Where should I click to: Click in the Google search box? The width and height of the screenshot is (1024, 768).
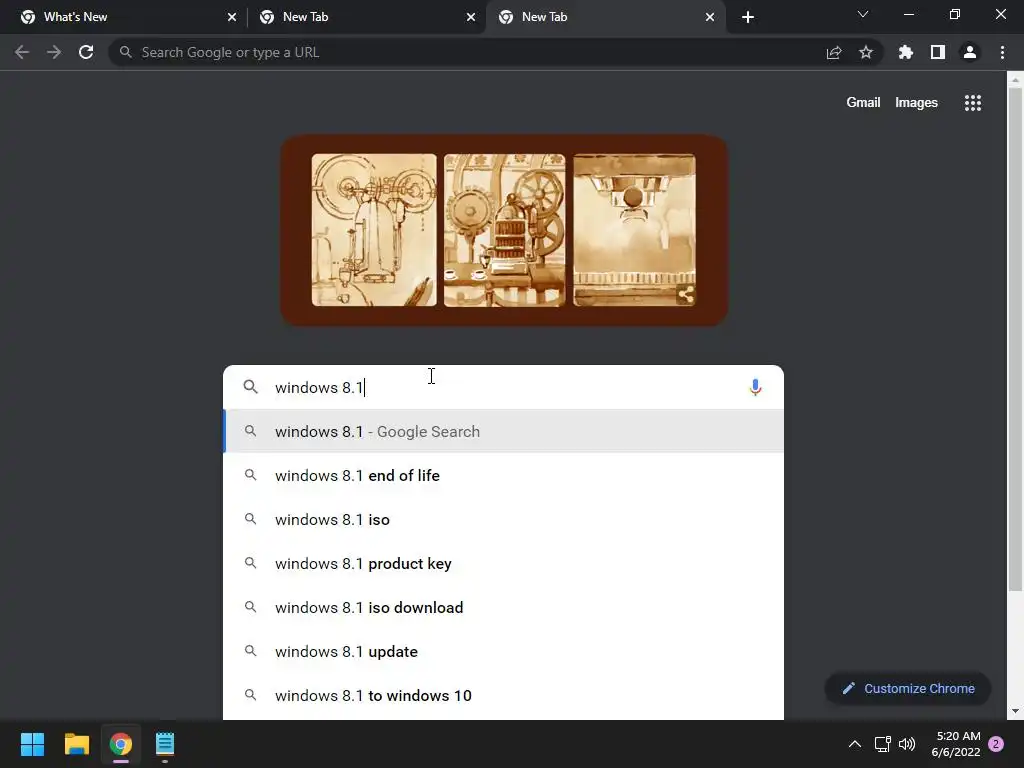503,387
